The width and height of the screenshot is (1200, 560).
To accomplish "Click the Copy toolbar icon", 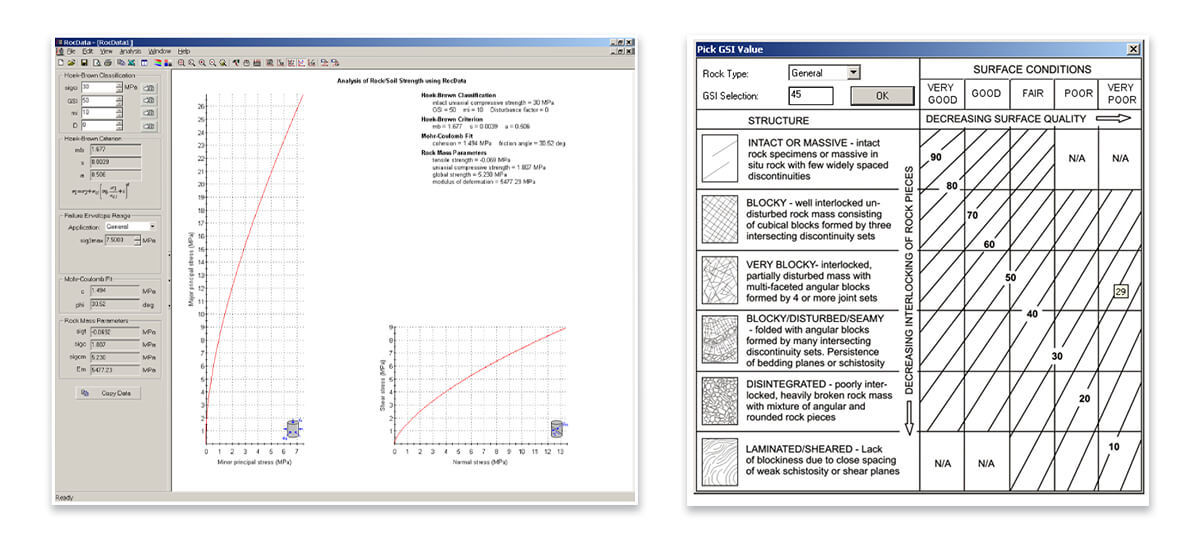I will pos(121,62).
